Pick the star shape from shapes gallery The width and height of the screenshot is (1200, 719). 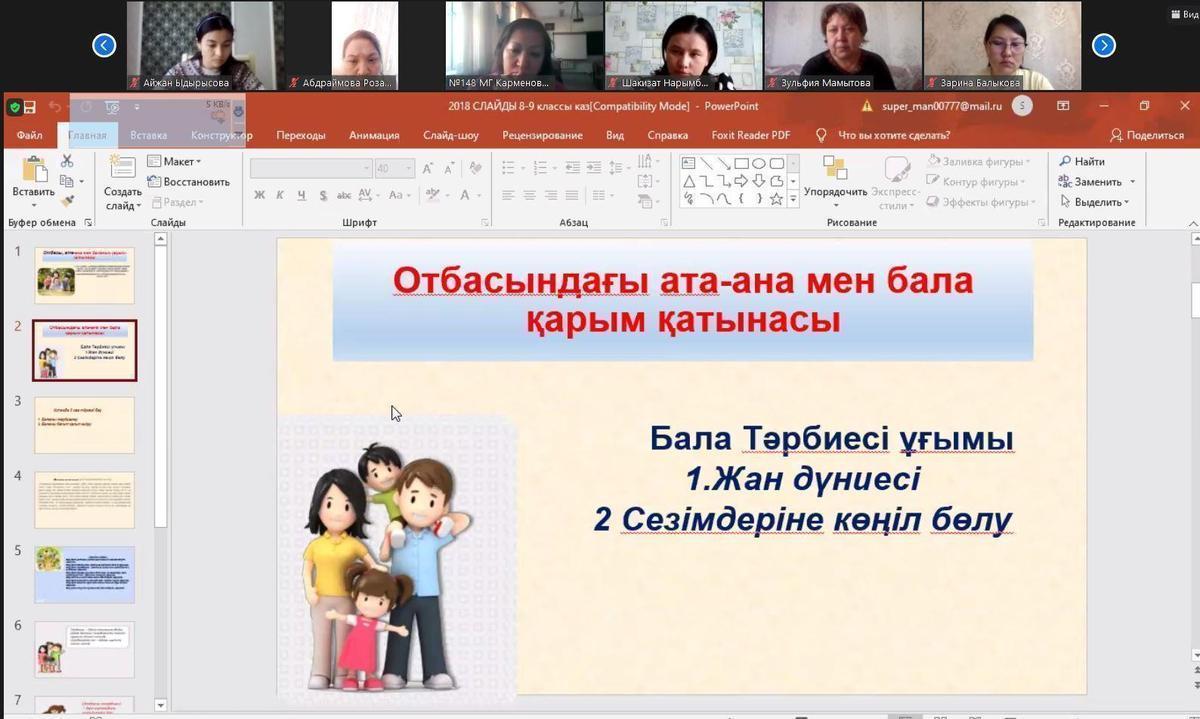(776, 198)
